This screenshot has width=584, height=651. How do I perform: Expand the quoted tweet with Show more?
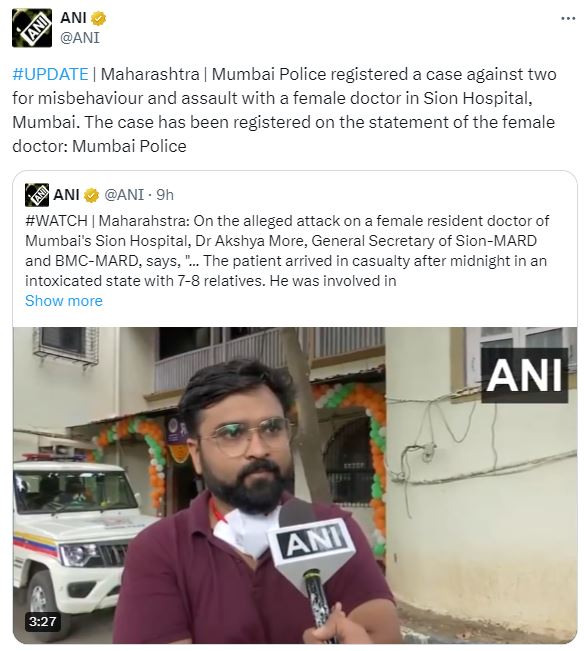point(64,301)
